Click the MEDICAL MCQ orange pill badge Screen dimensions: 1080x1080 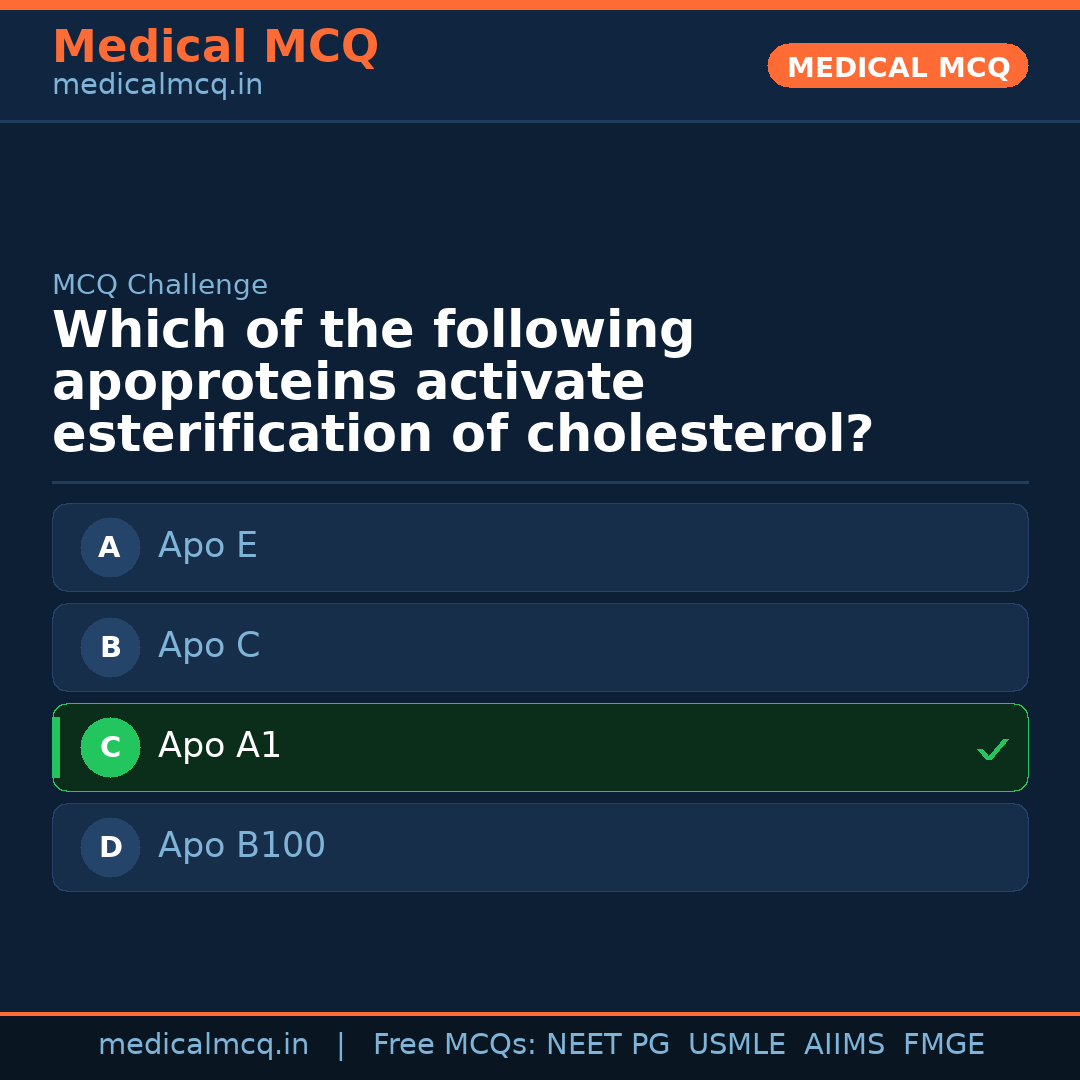(897, 66)
